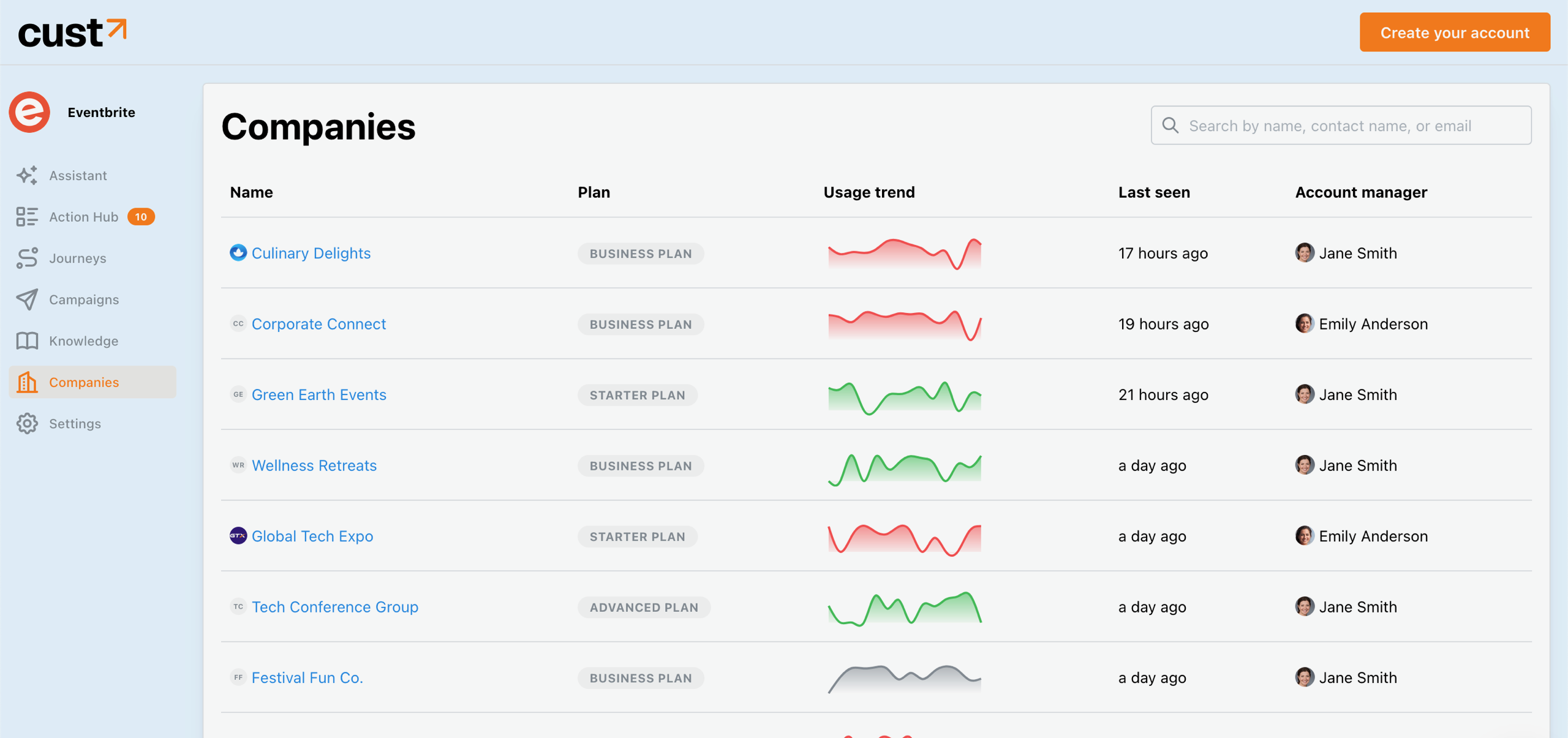Open the Corporate Connect company link

(x=318, y=324)
